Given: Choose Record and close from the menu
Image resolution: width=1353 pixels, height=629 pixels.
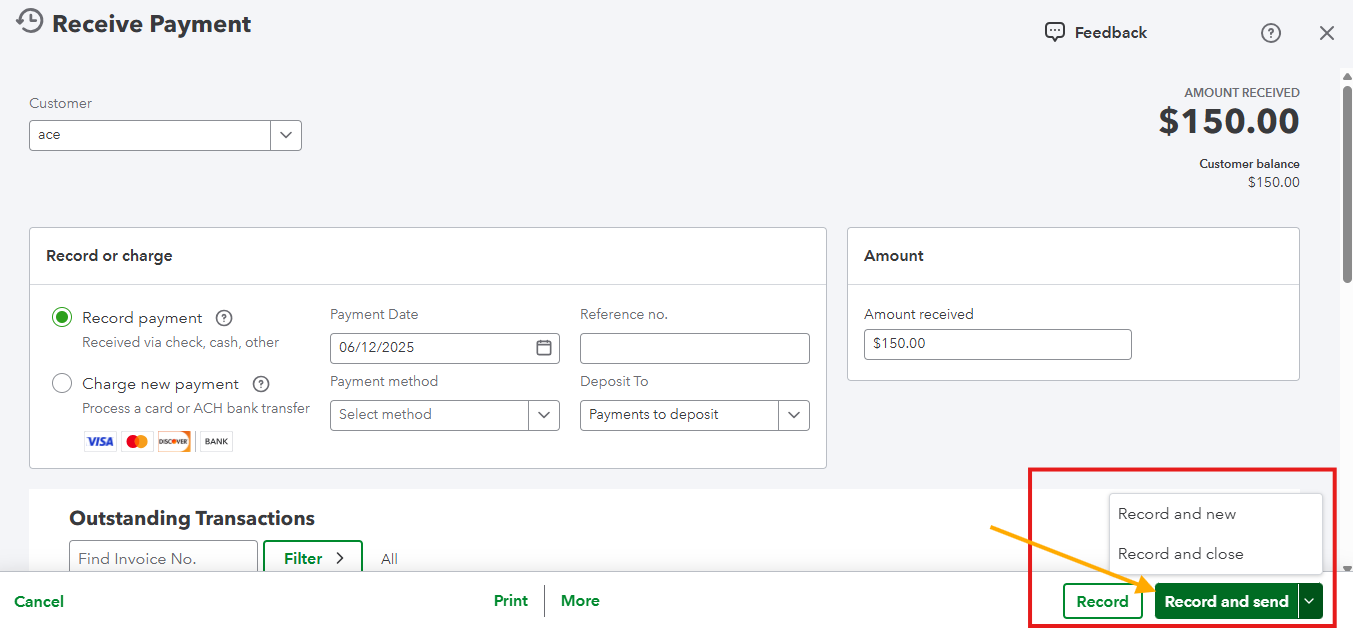Looking at the screenshot, I should 1181,554.
